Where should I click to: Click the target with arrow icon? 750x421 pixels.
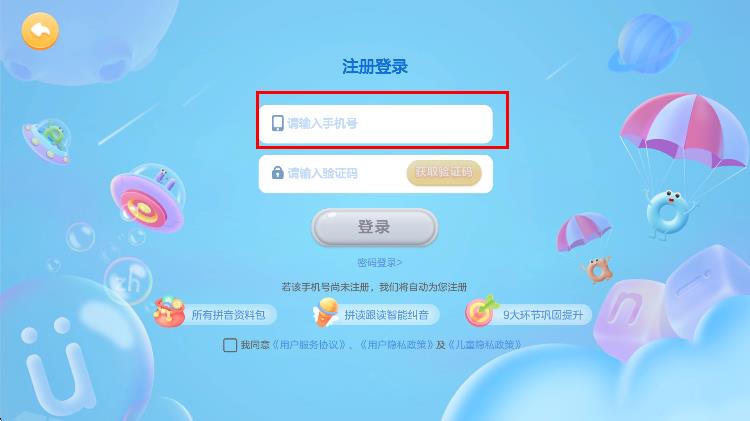point(481,311)
